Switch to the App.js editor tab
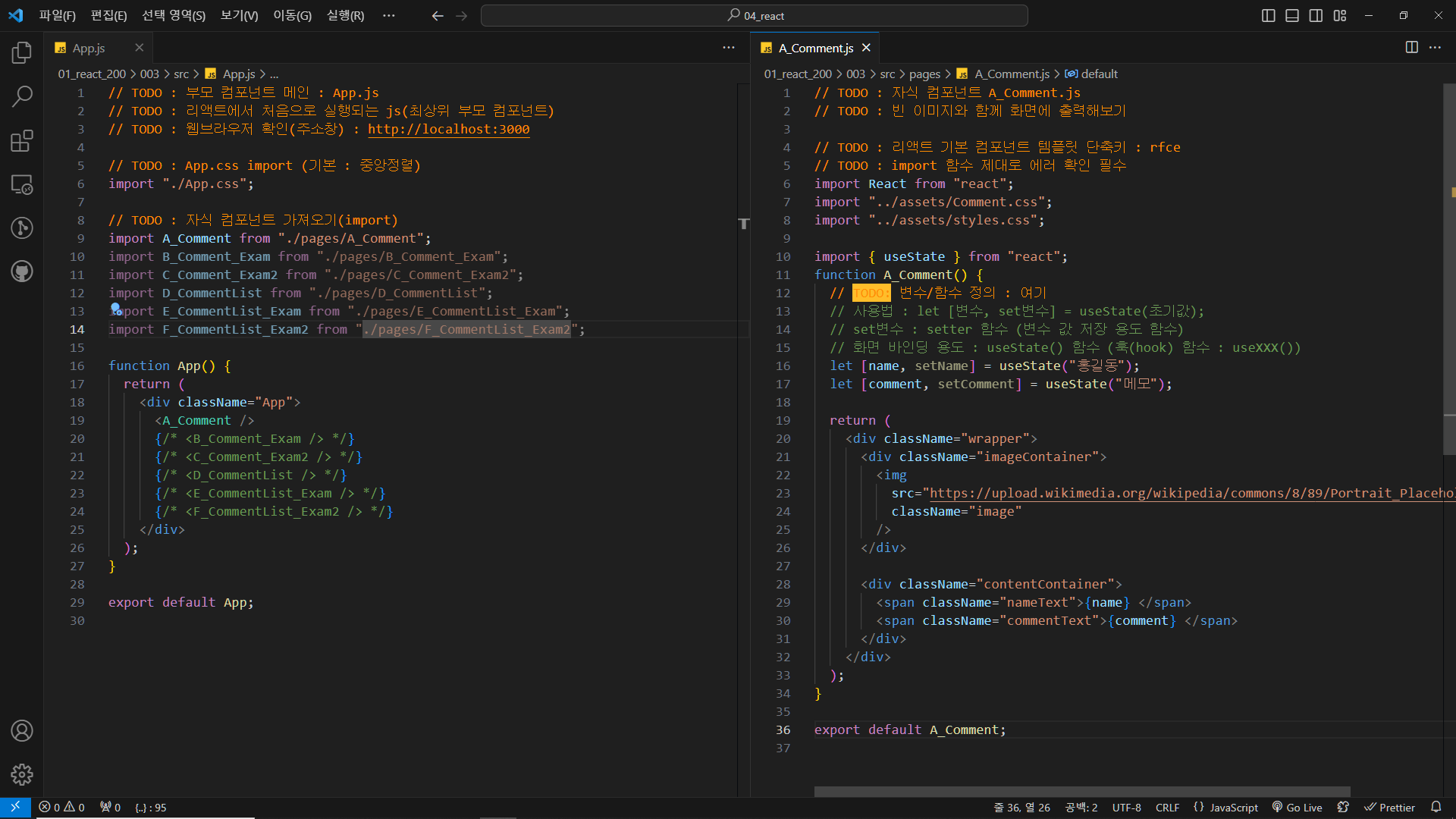 pos(89,48)
